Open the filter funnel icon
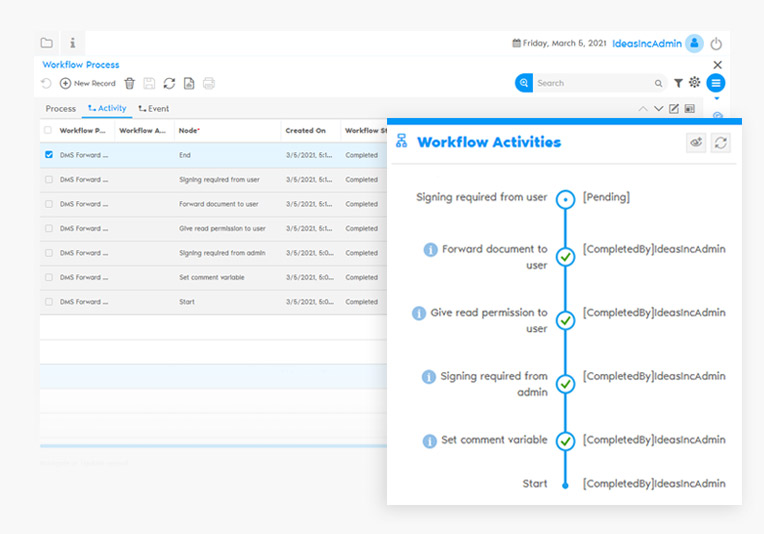This screenshot has height=534, width=764. tap(678, 83)
